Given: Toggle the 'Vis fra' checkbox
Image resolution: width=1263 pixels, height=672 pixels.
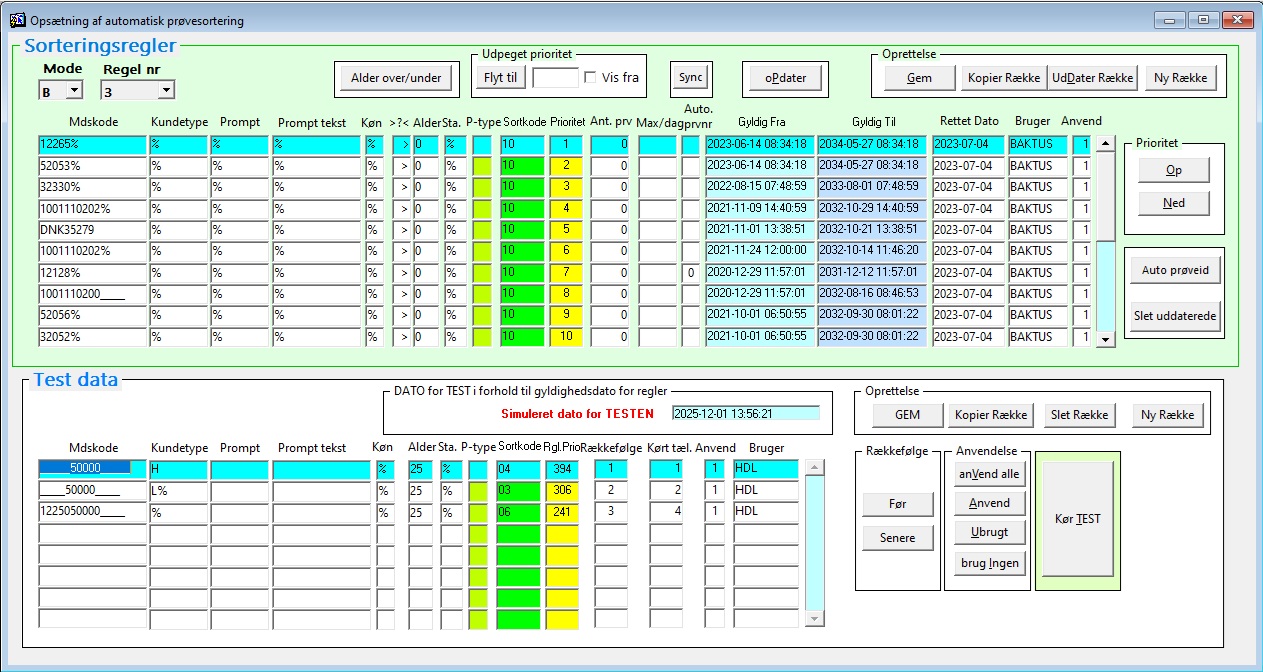Looking at the screenshot, I should (590, 78).
